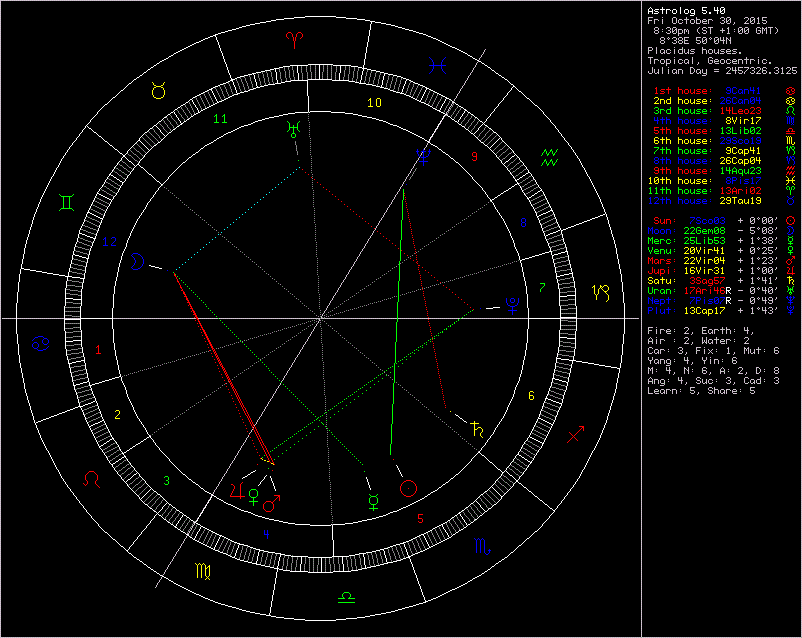This screenshot has width=802, height=638.
Task: Click house number 1 in the wheel
Action: (98, 350)
